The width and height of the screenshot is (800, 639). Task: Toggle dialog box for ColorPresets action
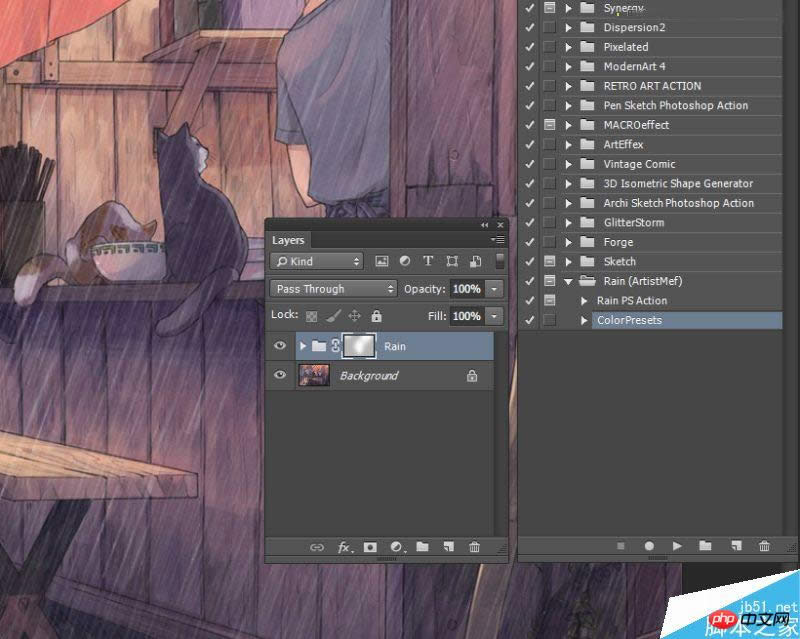[x=549, y=320]
